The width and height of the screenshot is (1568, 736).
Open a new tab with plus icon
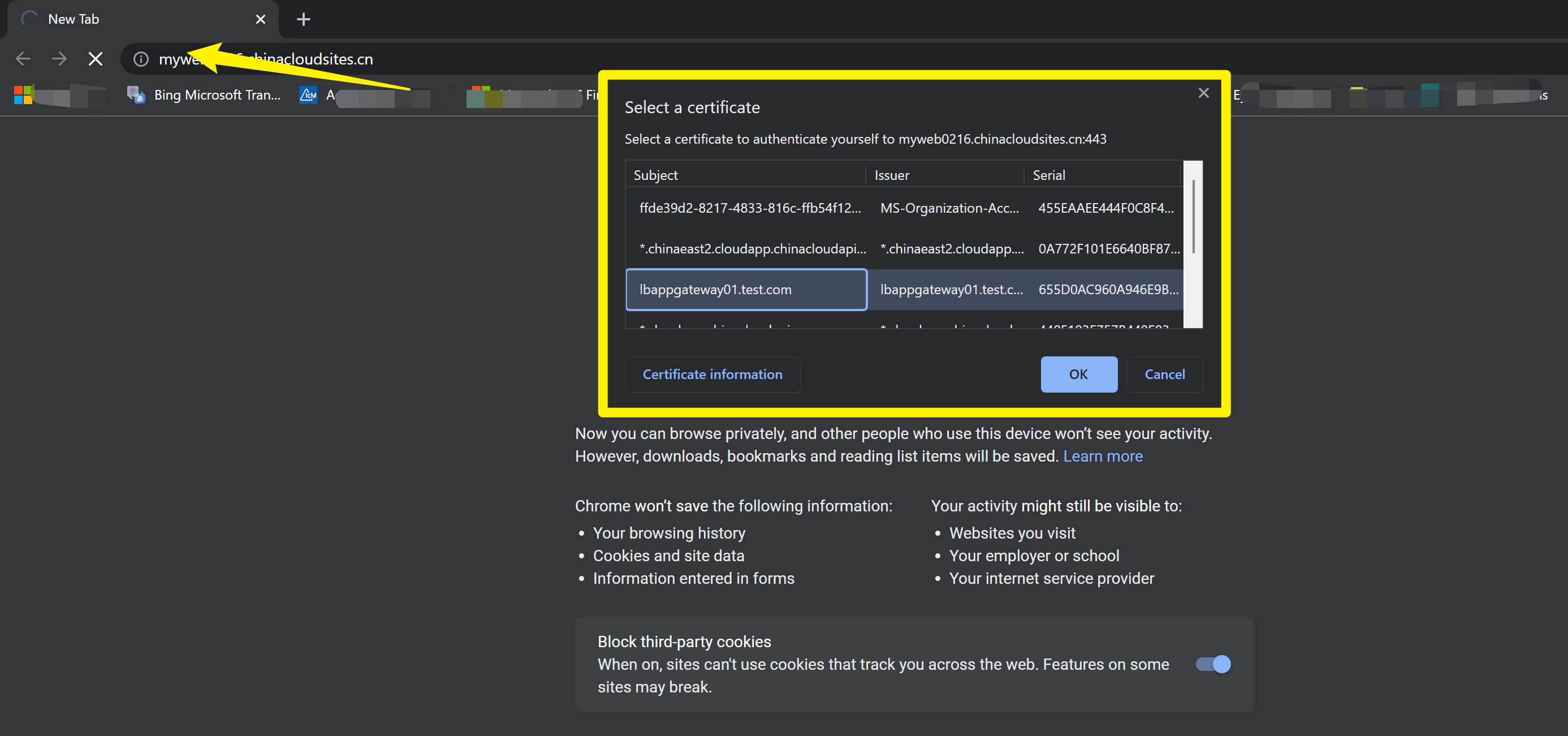point(303,19)
